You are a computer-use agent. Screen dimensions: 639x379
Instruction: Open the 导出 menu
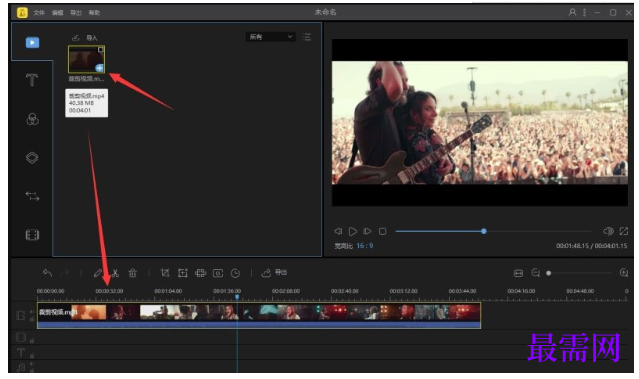coord(76,13)
